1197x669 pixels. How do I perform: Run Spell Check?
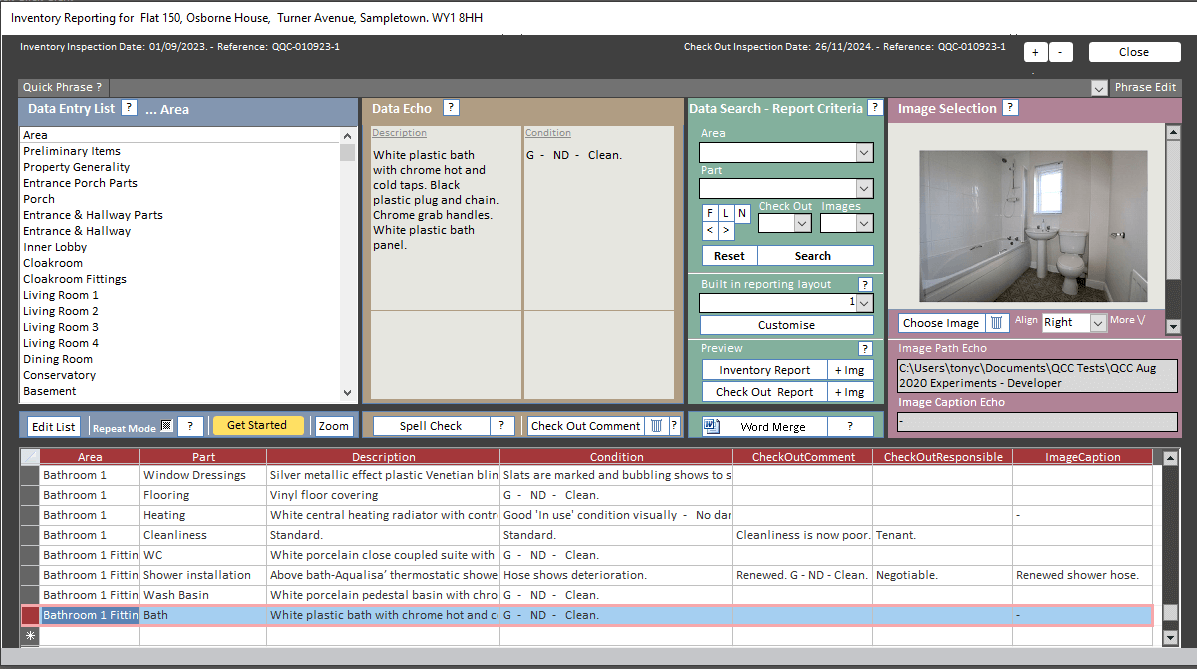tap(431, 426)
